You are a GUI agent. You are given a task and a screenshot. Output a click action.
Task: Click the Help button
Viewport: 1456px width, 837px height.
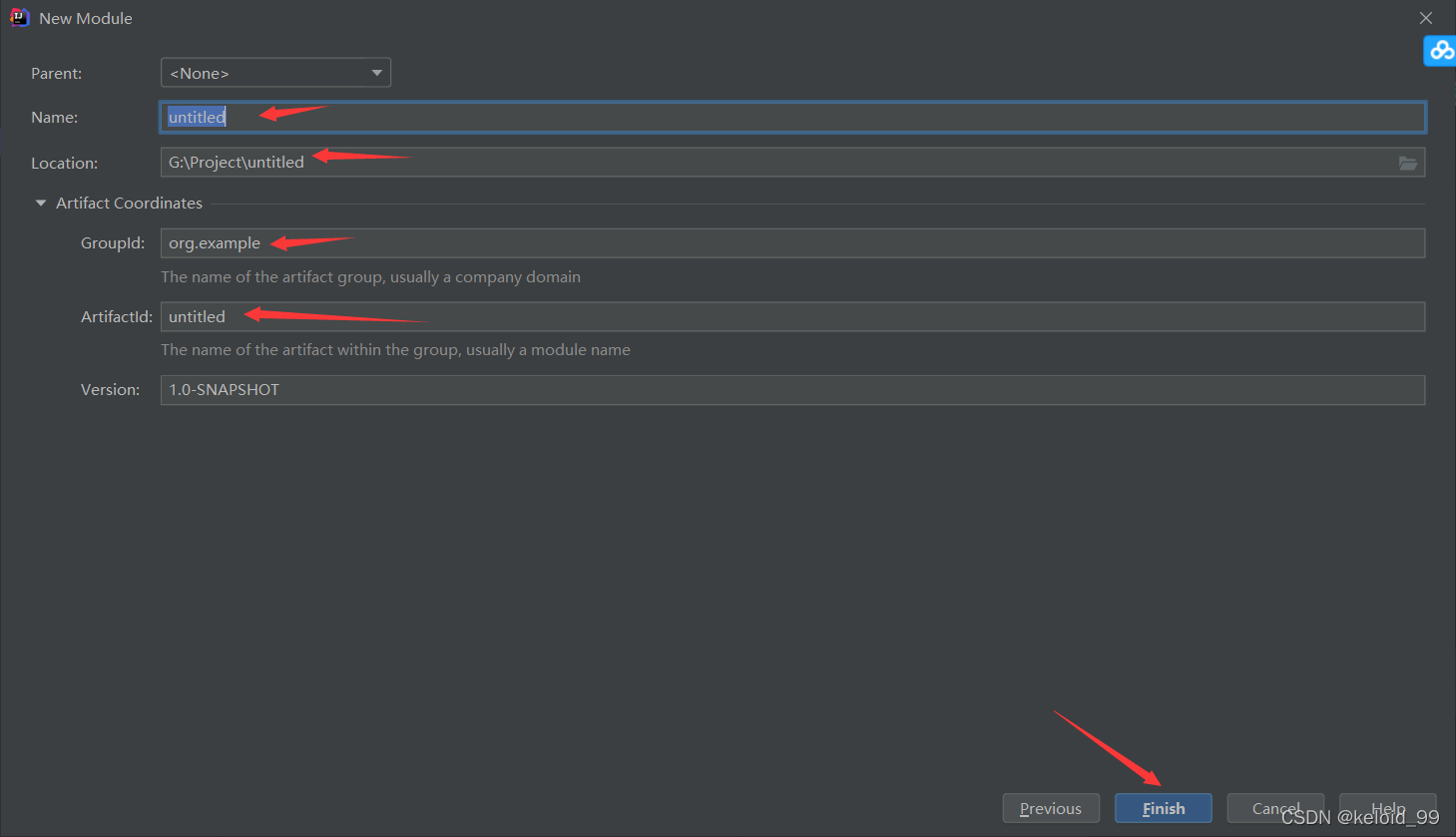1388,808
